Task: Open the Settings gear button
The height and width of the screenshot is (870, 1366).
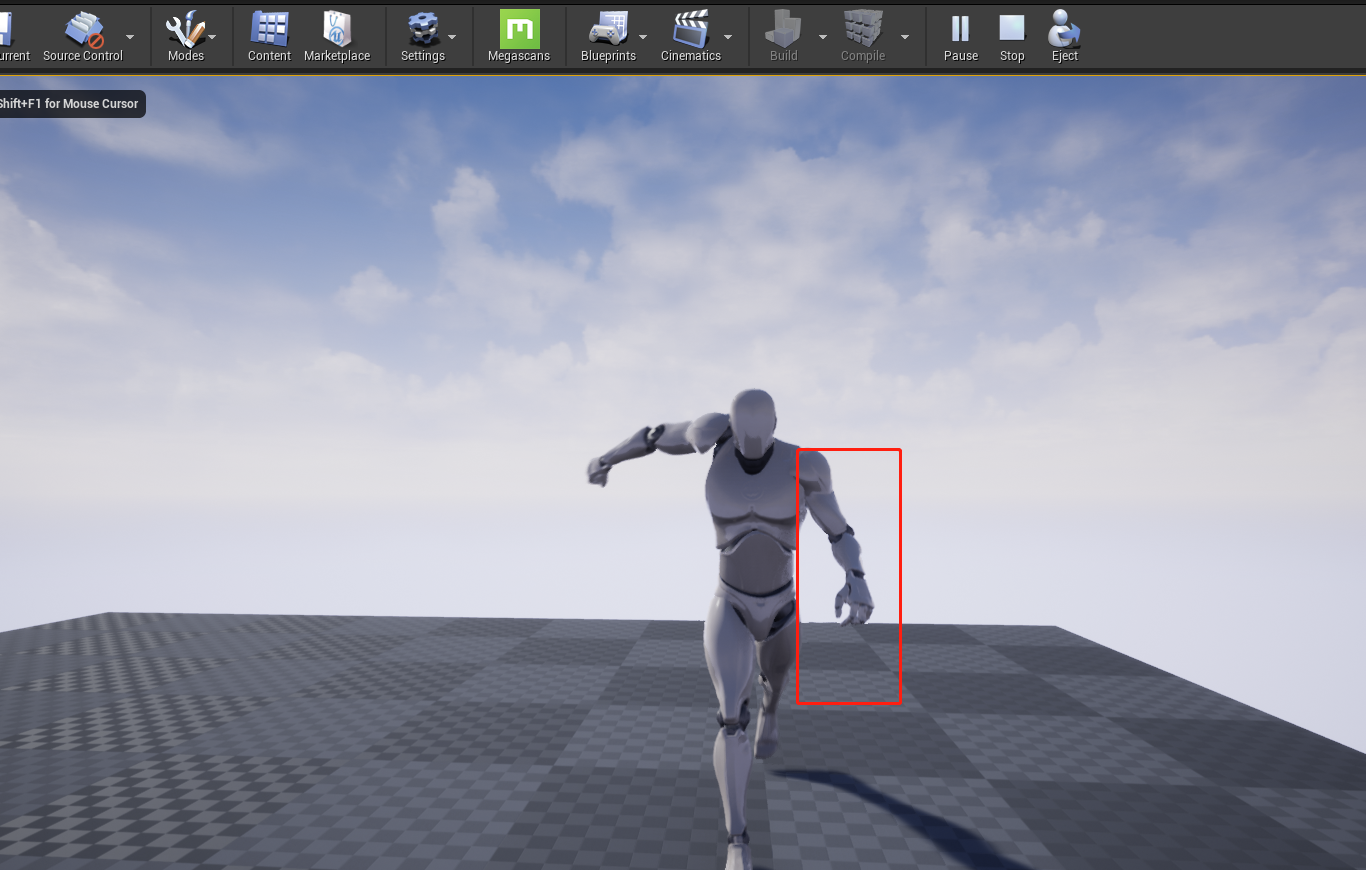Action: click(423, 36)
